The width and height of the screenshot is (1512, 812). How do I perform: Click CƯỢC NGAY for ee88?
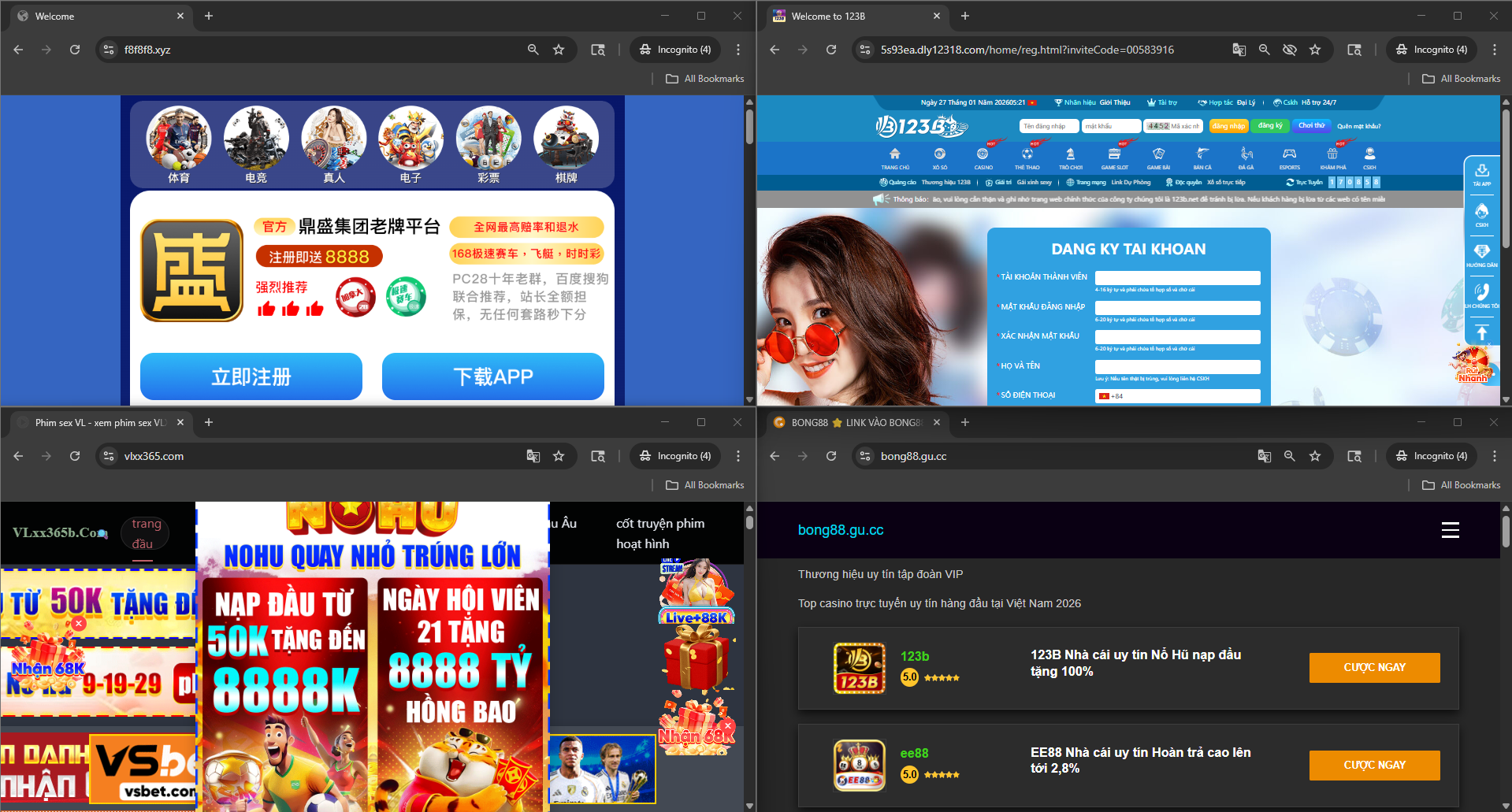[x=1375, y=766]
